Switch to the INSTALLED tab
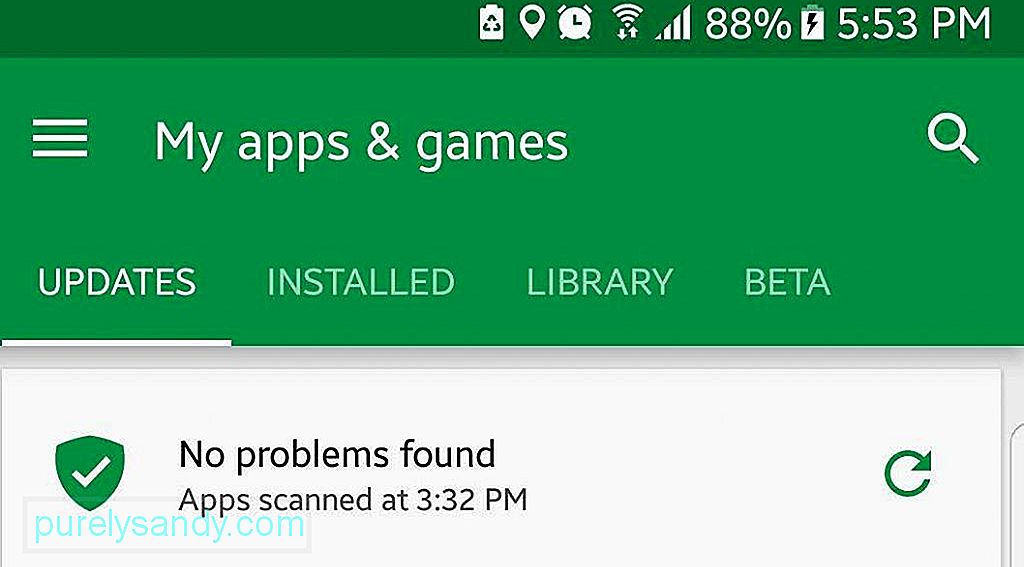The image size is (1024, 567). tap(360, 282)
